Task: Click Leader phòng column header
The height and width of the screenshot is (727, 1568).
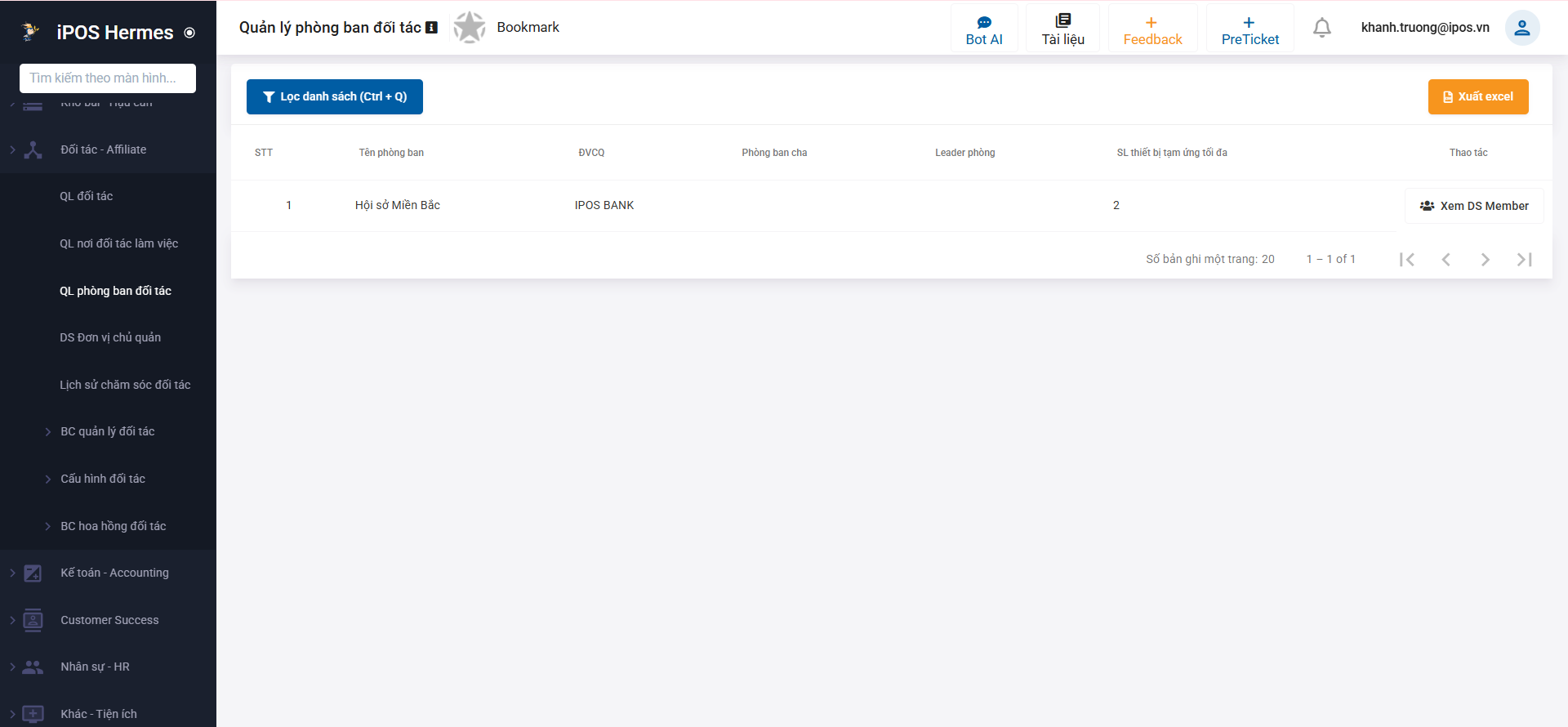Action: pos(965,153)
